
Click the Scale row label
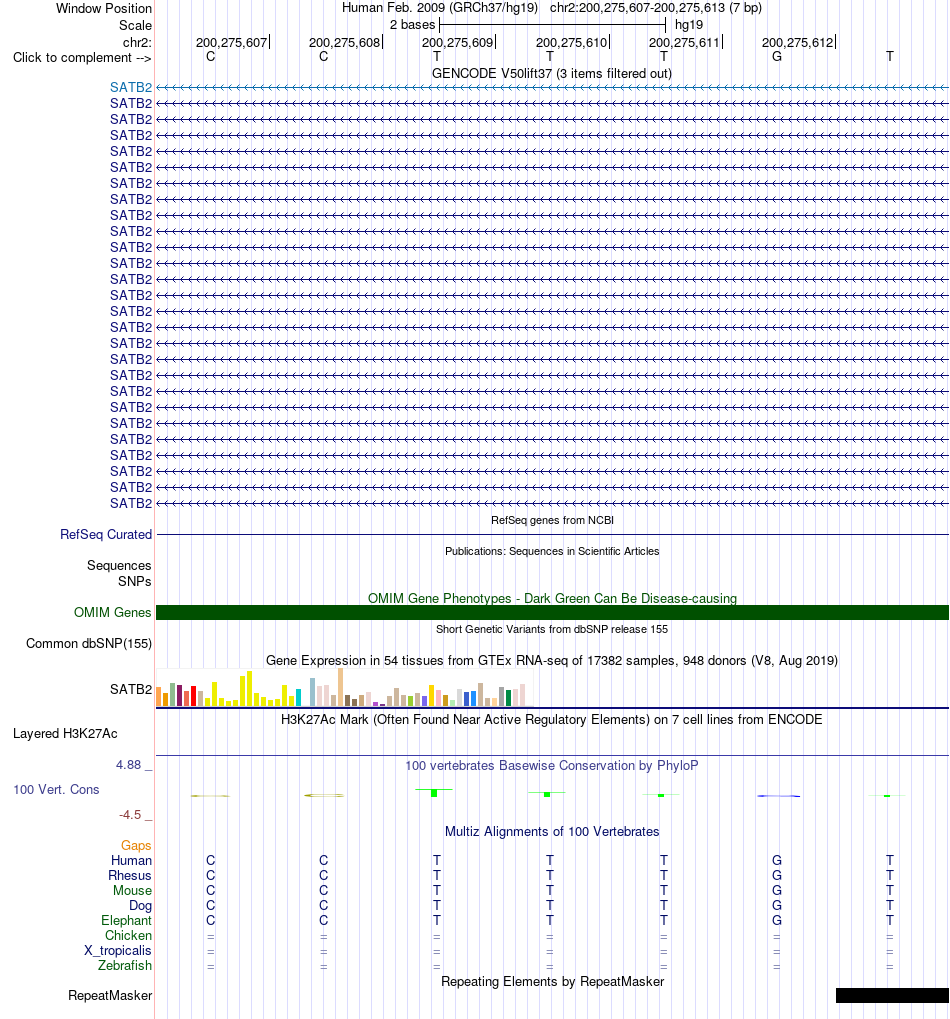click(135, 25)
